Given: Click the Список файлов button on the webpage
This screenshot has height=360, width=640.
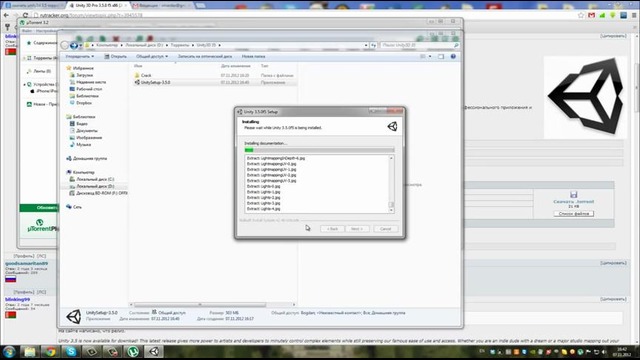Looking at the screenshot, I should (573, 213).
